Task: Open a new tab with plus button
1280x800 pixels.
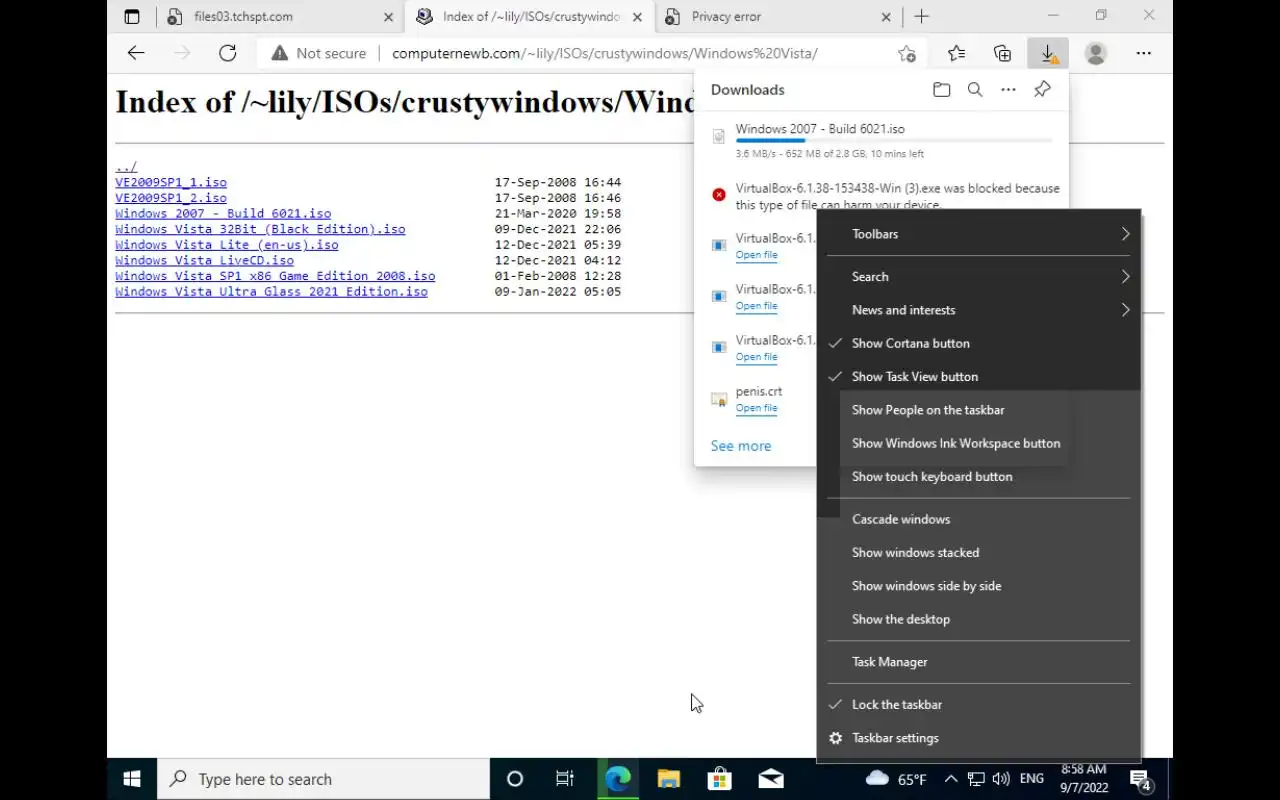Action: (921, 17)
